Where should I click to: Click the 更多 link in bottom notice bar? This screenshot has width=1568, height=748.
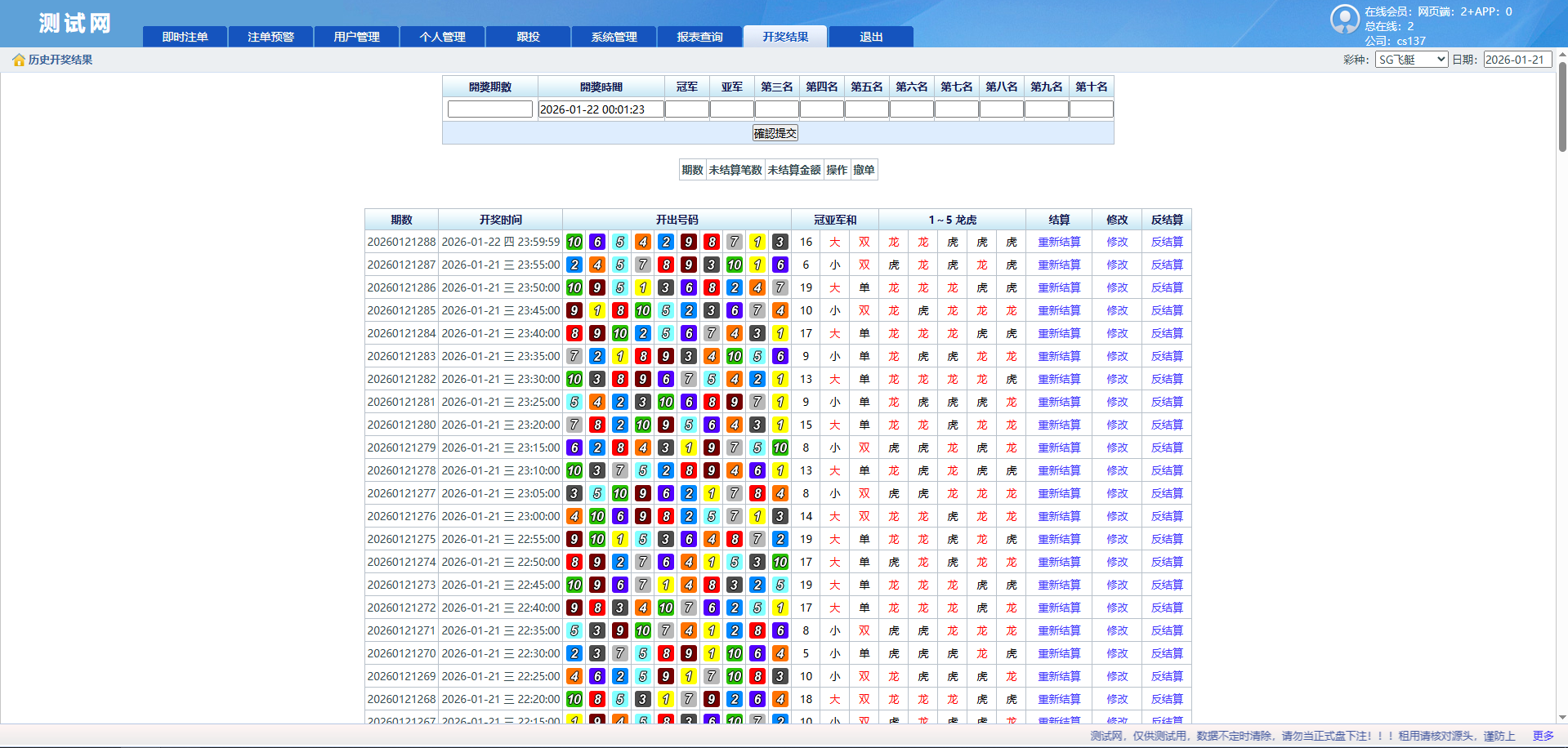(1543, 736)
